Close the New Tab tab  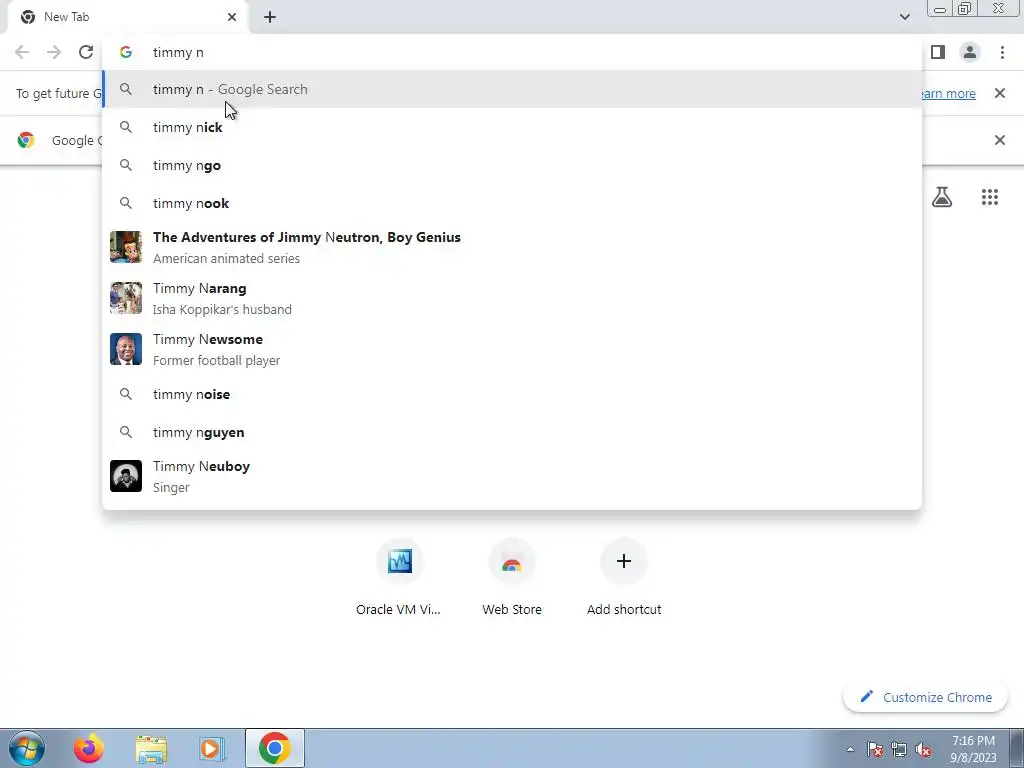coord(232,17)
